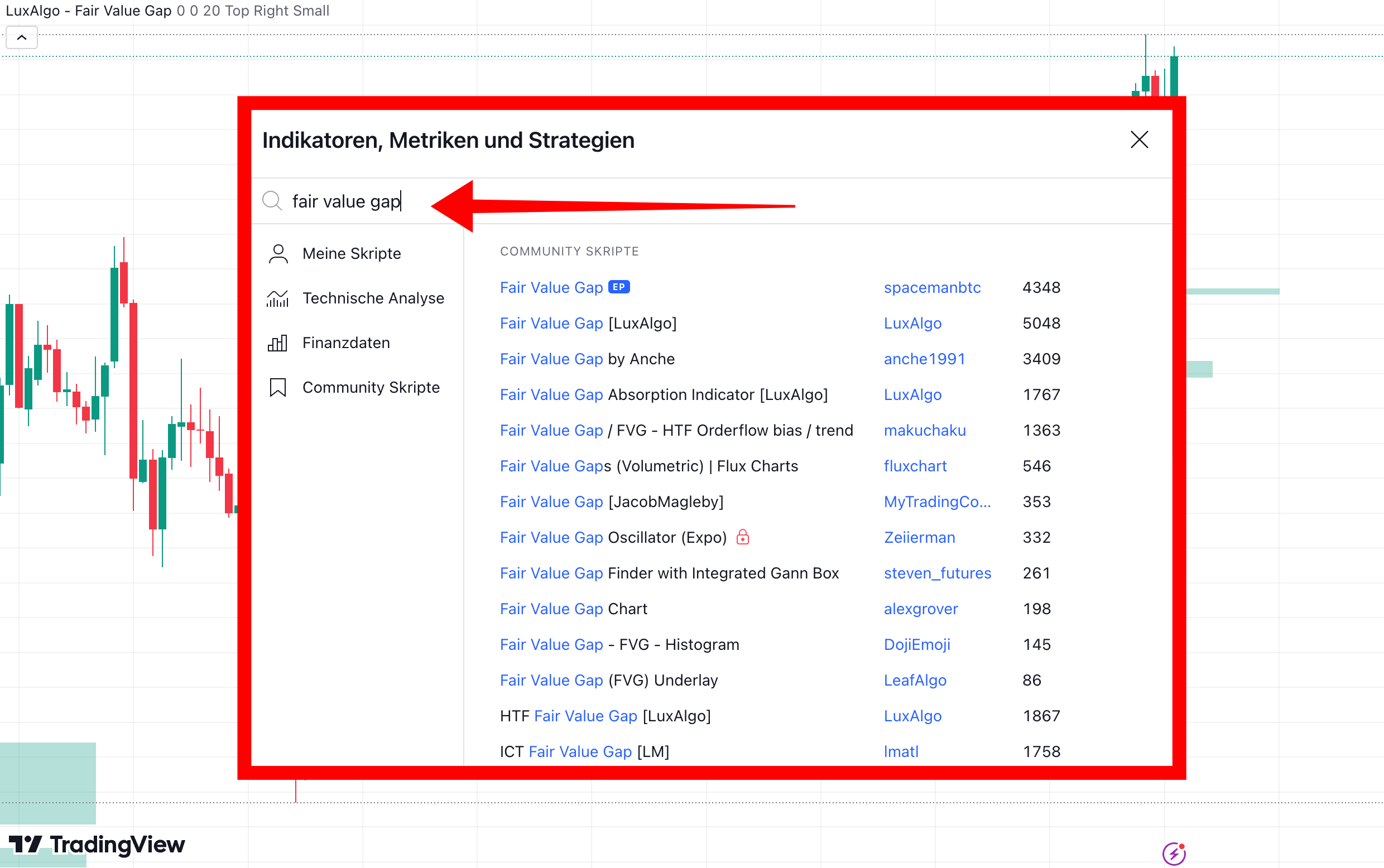Viewport: 1384px width, 868px height.
Task: Click the LuxAlgo Fair Value Gap legend title
Action: tap(88, 11)
